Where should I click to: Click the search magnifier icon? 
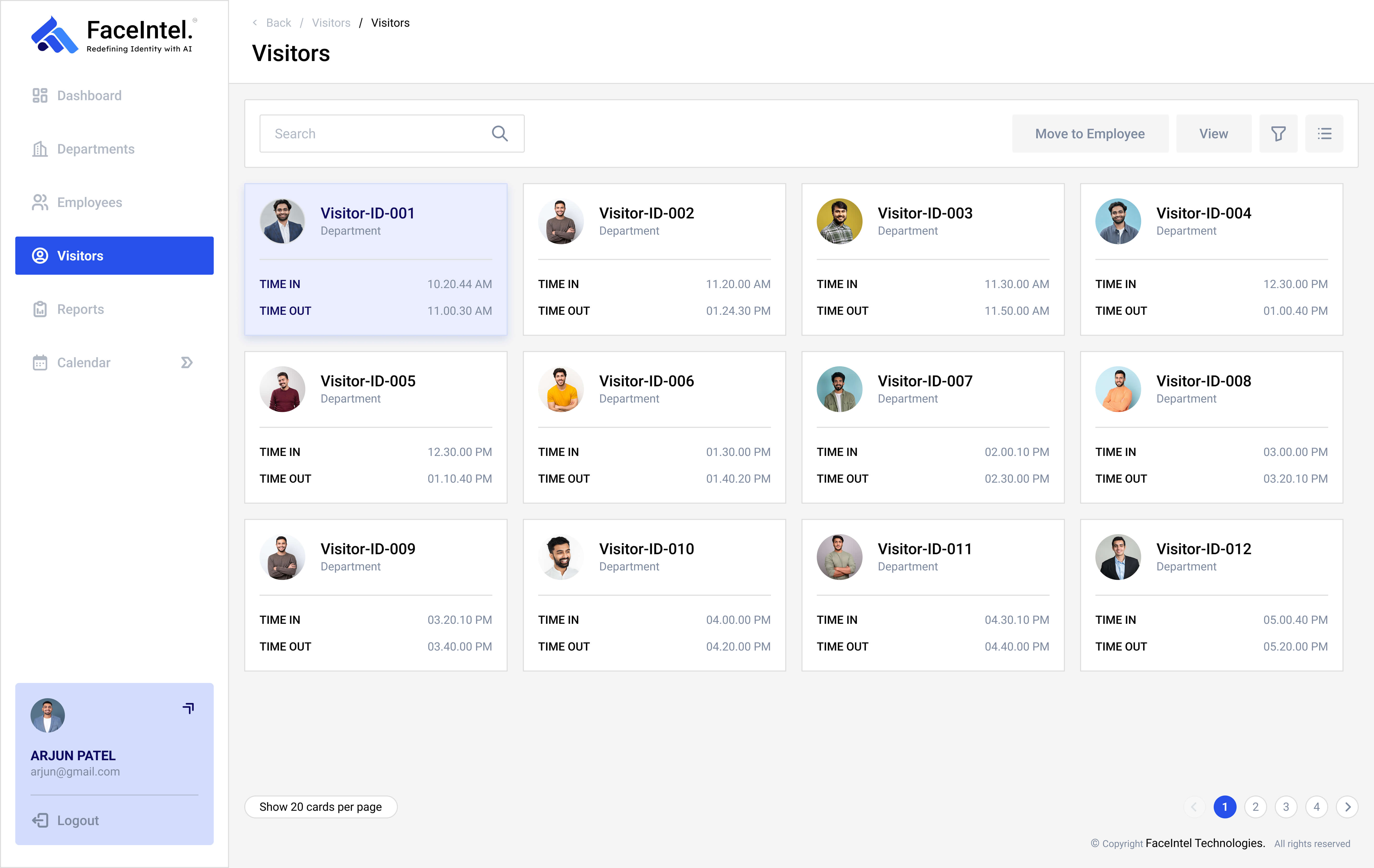499,134
